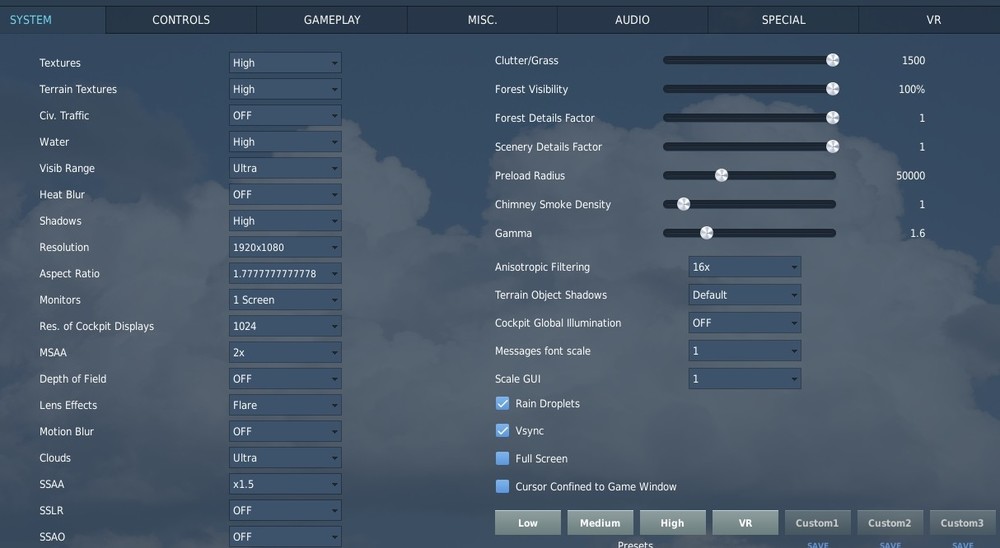Open the Water quality dropdown

click(x=285, y=142)
